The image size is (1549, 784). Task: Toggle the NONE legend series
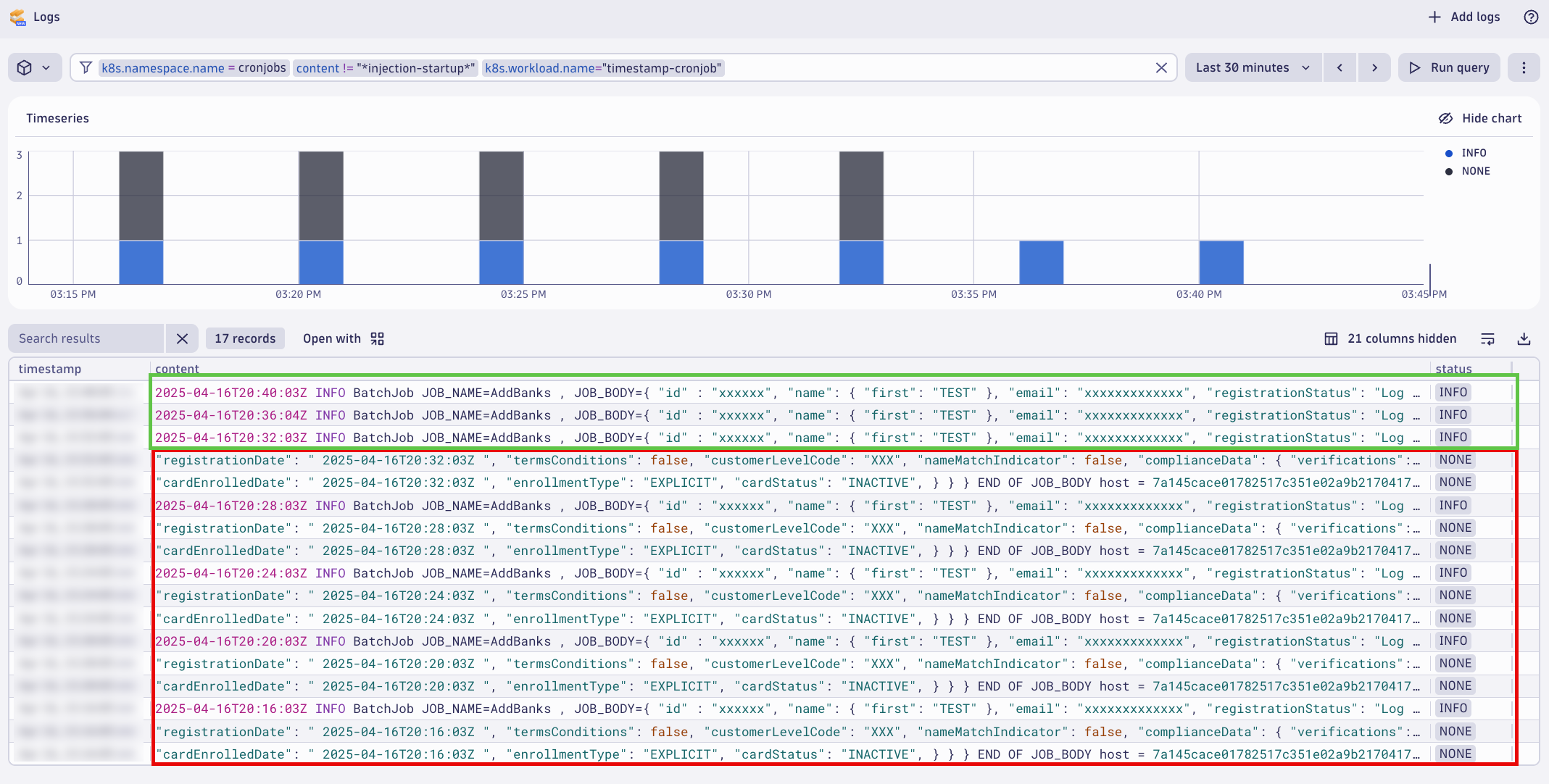1467,171
